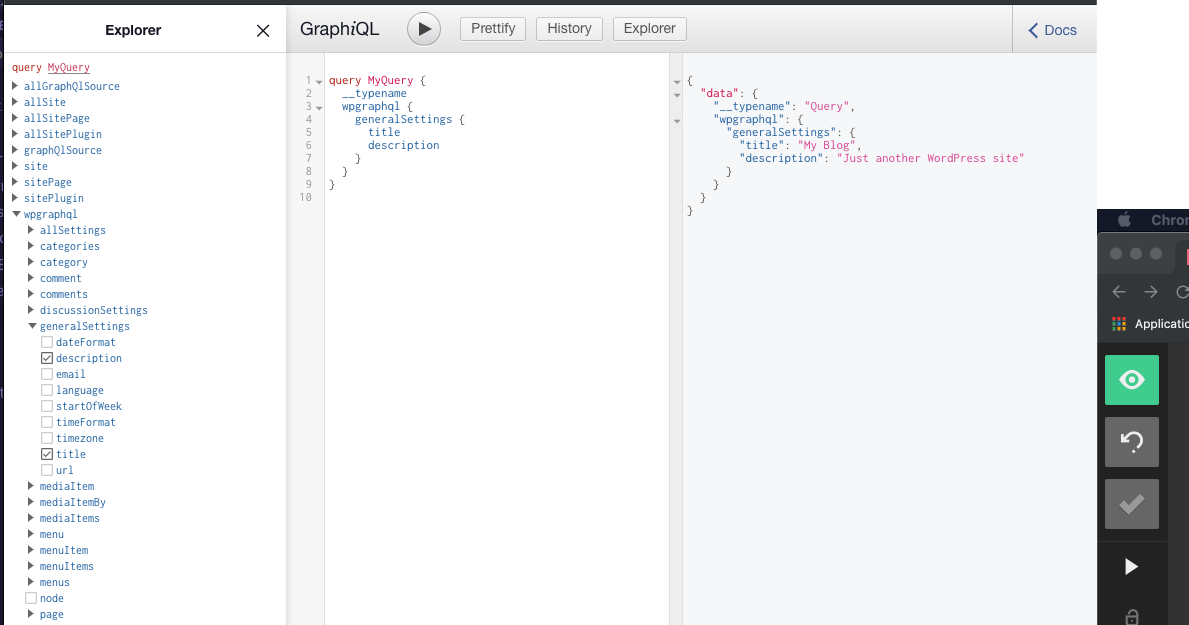
Task: Expand the discussionSettings tree node
Action: click(x=31, y=309)
